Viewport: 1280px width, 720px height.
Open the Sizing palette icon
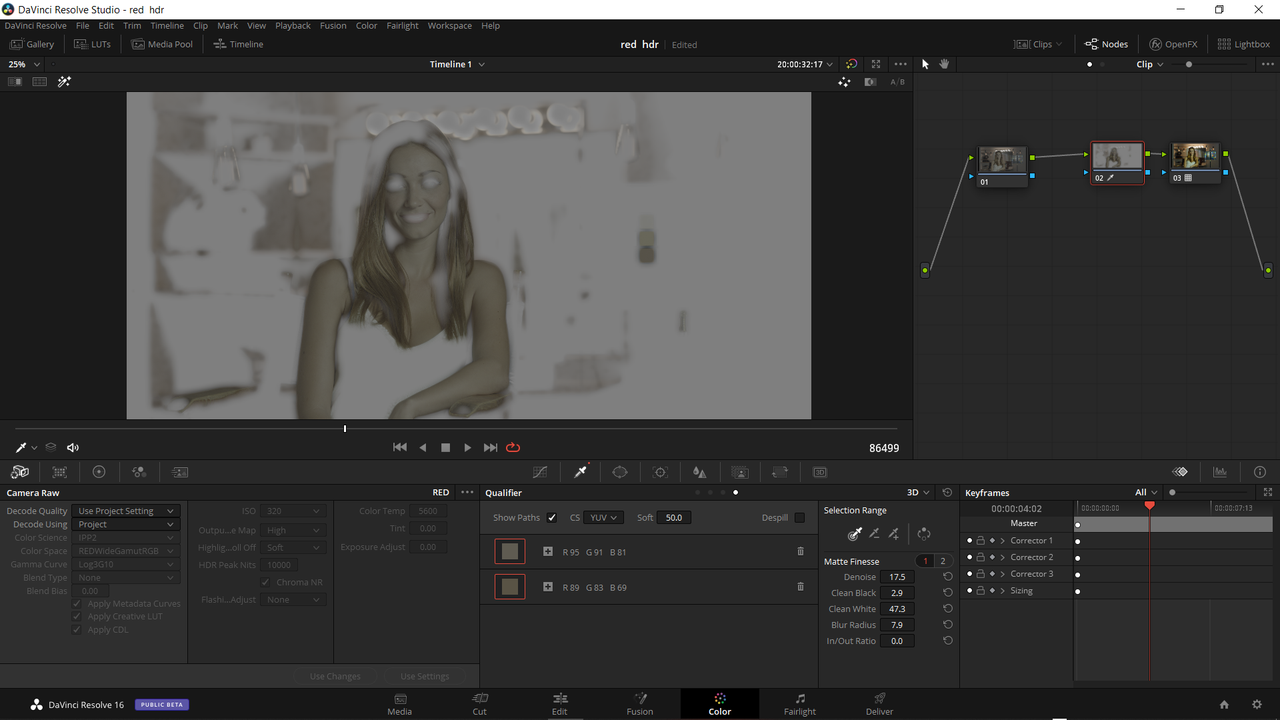pos(780,472)
